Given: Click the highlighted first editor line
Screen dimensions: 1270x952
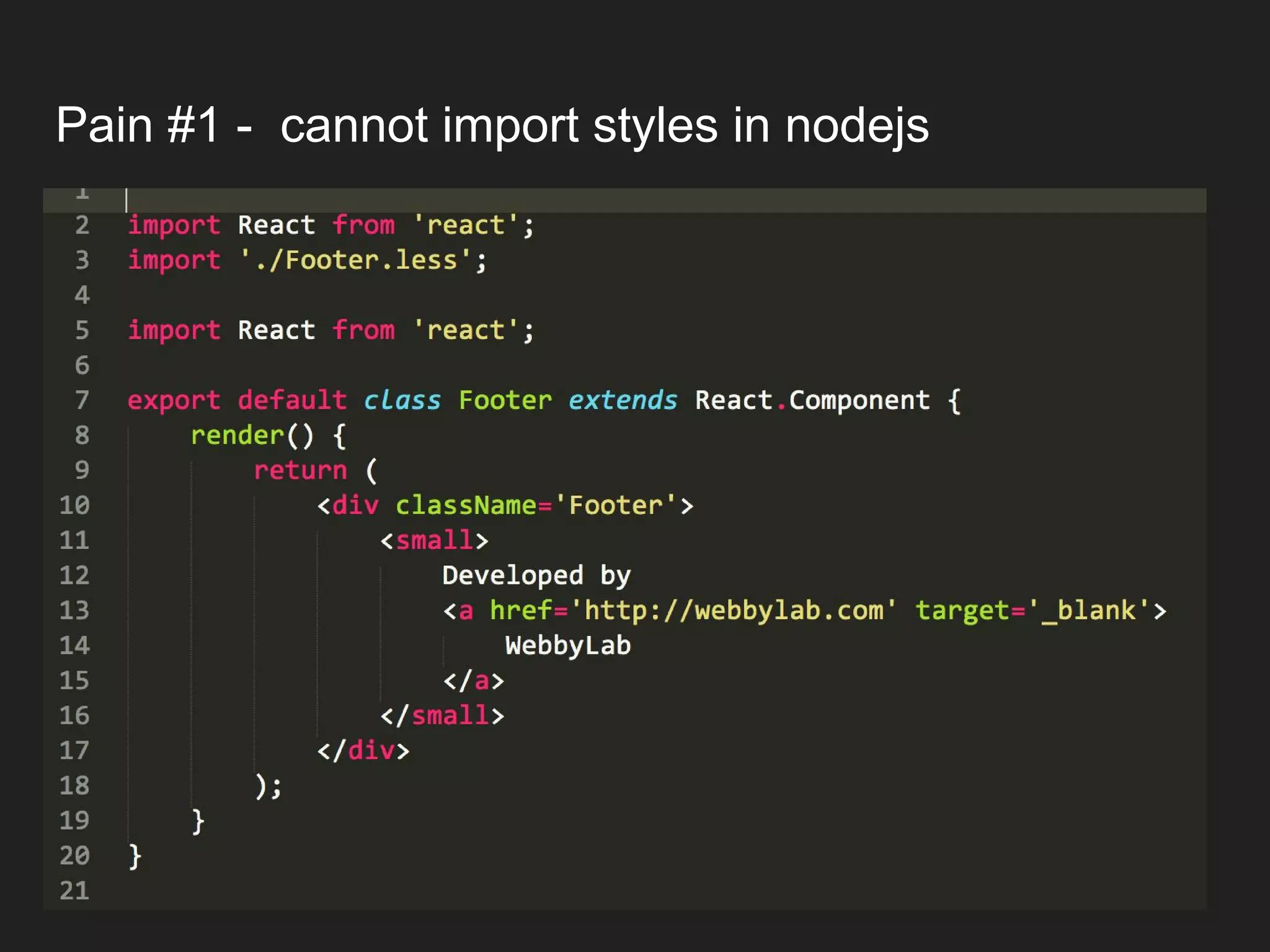Looking at the screenshot, I should click(620, 200).
